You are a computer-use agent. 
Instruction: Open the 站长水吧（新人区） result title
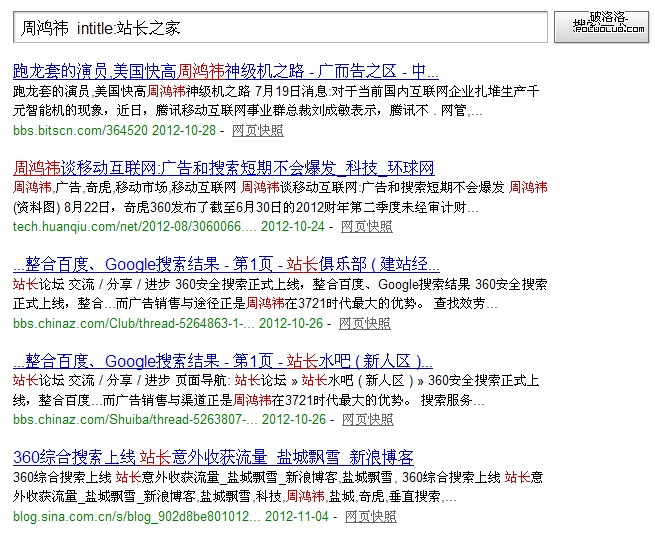coord(223,361)
